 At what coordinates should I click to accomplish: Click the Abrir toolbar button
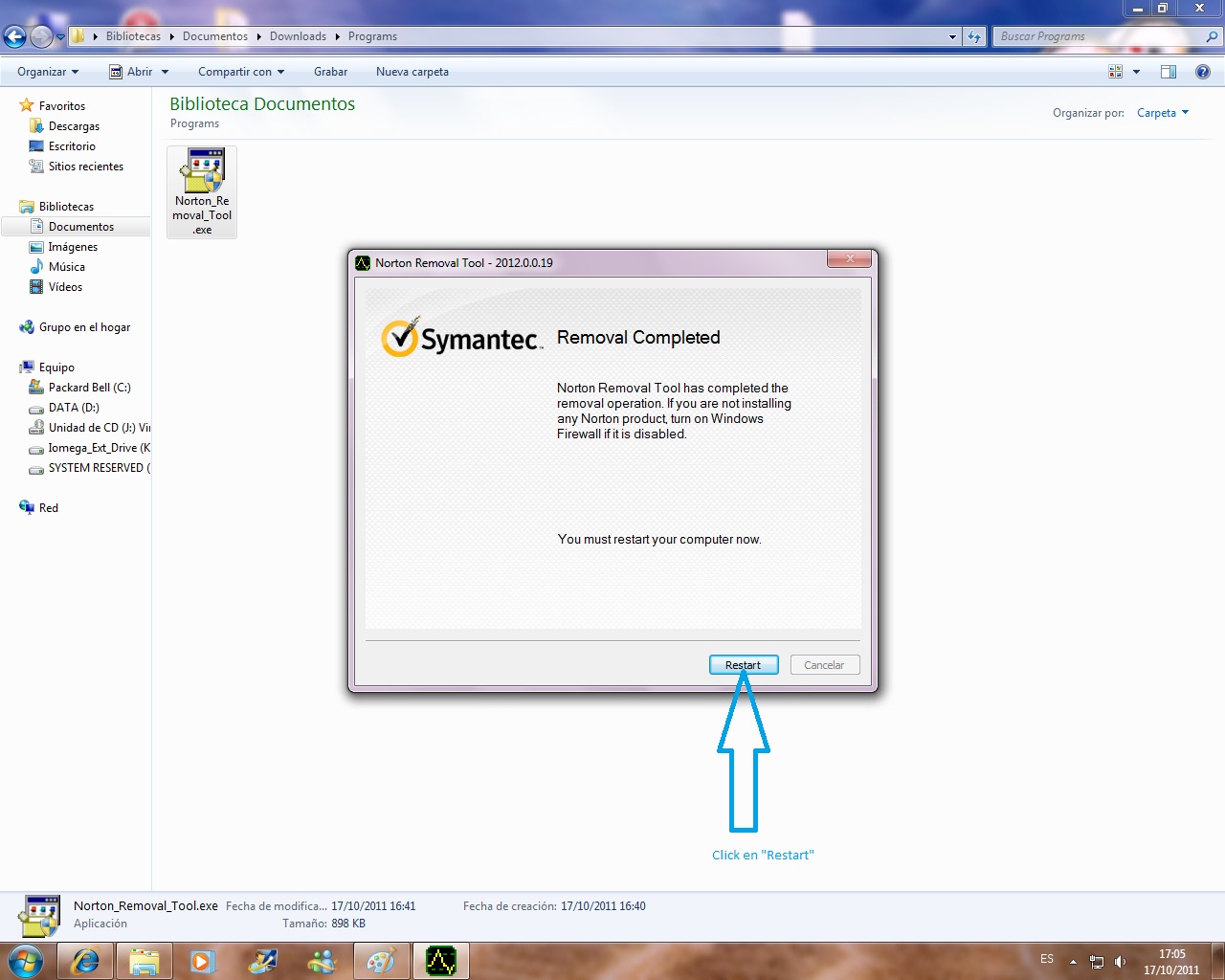pyautogui.click(x=131, y=72)
